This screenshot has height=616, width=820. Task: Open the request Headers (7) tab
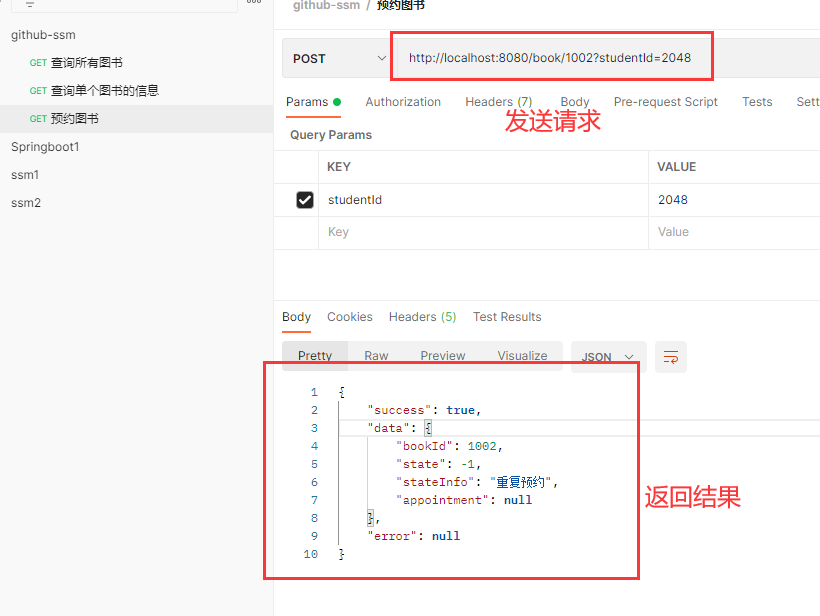coord(498,102)
